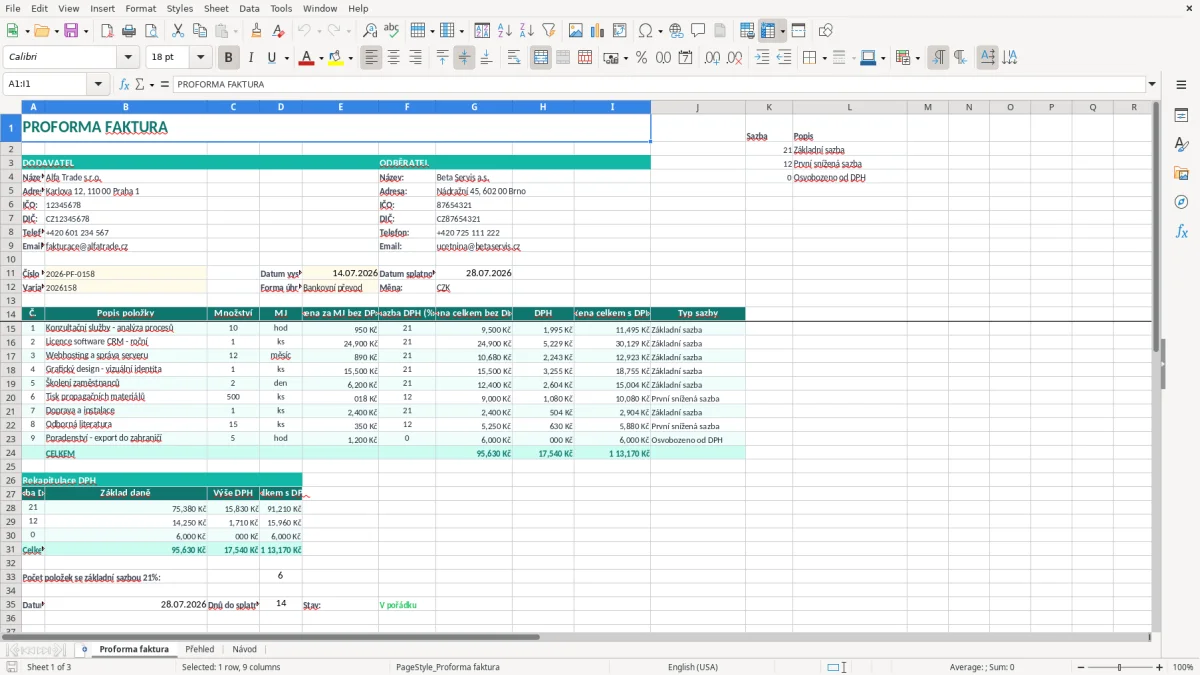1200x675 pixels.
Task: Insert Image from toolbar
Action: (x=576, y=31)
